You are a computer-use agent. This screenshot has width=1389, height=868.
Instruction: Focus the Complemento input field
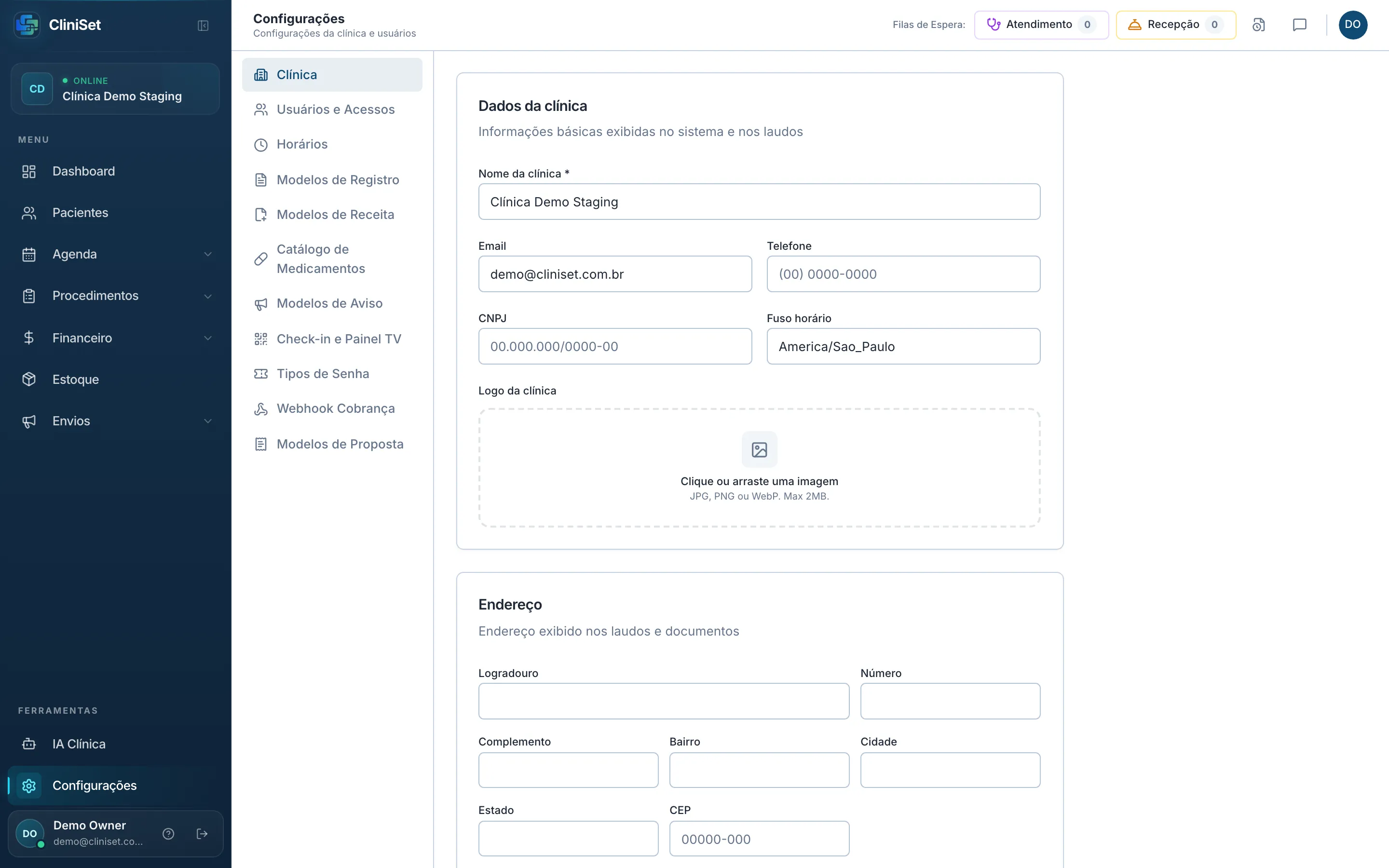pyautogui.click(x=568, y=770)
